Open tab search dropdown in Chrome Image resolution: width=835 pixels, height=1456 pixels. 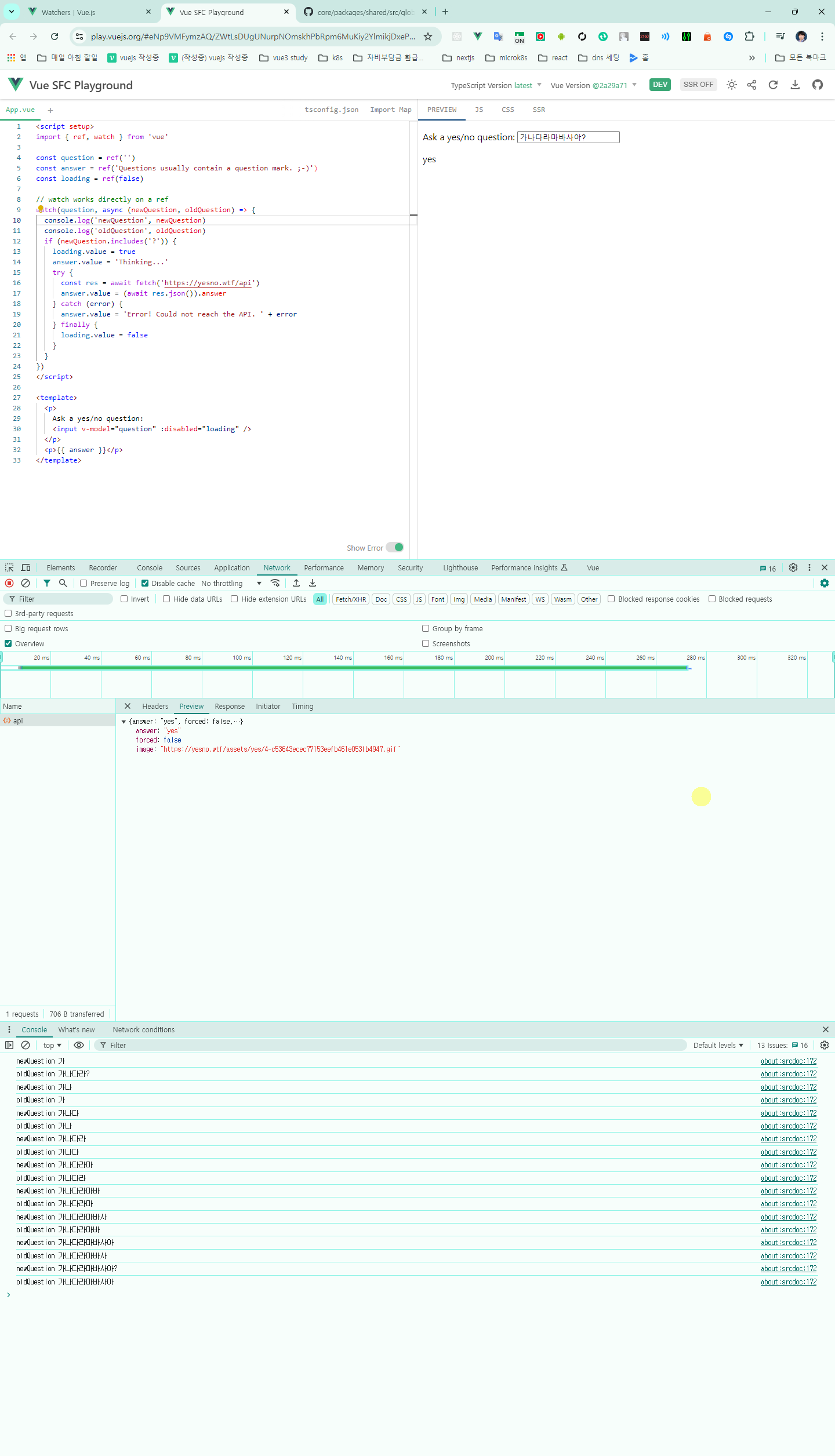(12, 12)
